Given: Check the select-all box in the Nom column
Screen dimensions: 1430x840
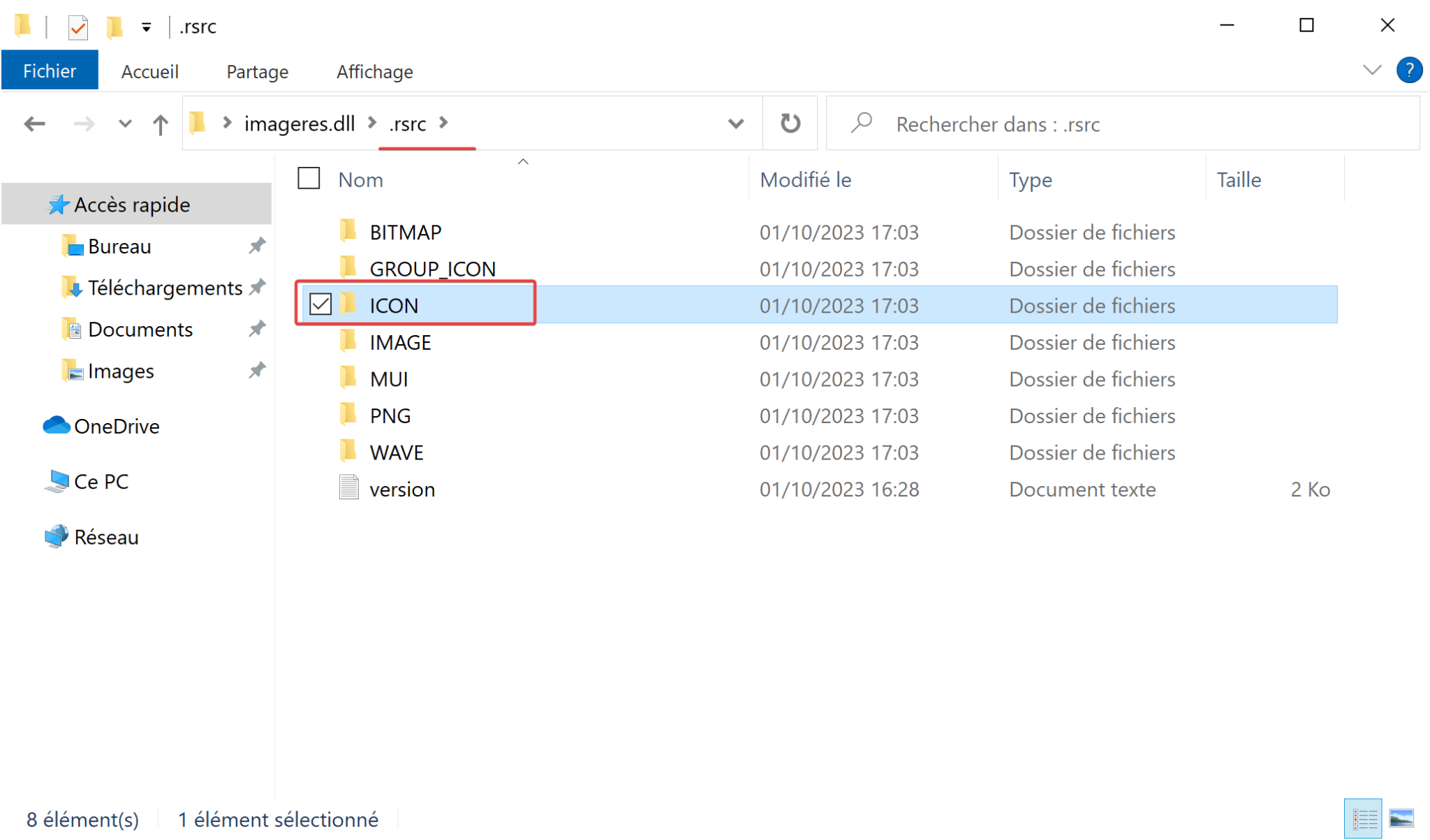Looking at the screenshot, I should pyautogui.click(x=308, y=179).
